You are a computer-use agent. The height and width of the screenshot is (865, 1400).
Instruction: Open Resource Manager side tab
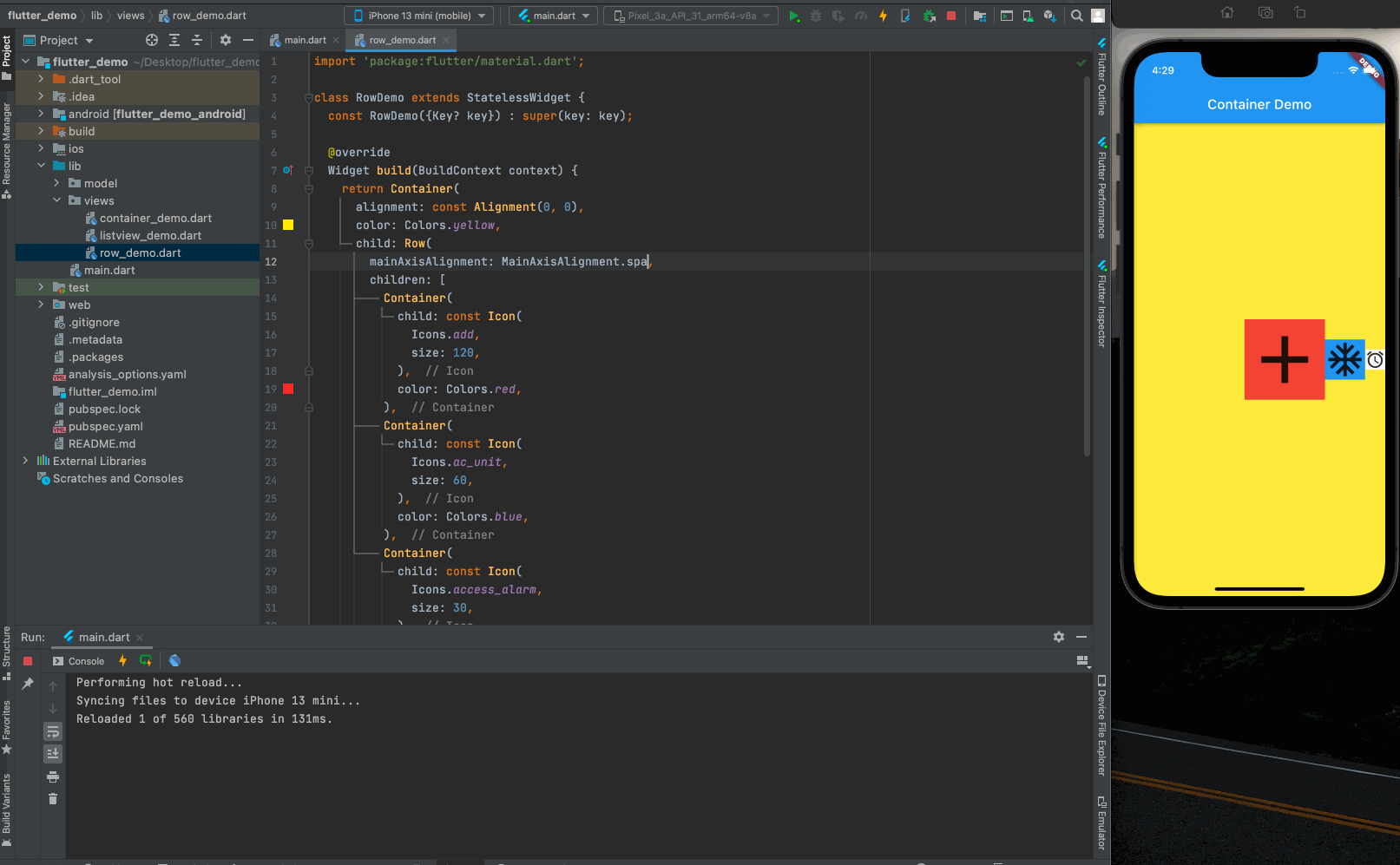click(x=7, y=150)
